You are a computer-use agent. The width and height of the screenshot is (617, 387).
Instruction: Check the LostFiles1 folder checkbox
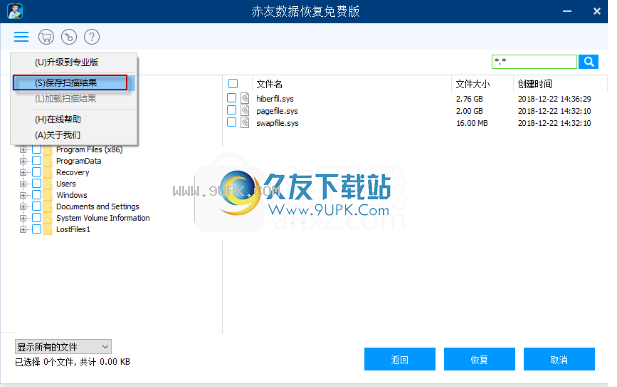point(37,230)
